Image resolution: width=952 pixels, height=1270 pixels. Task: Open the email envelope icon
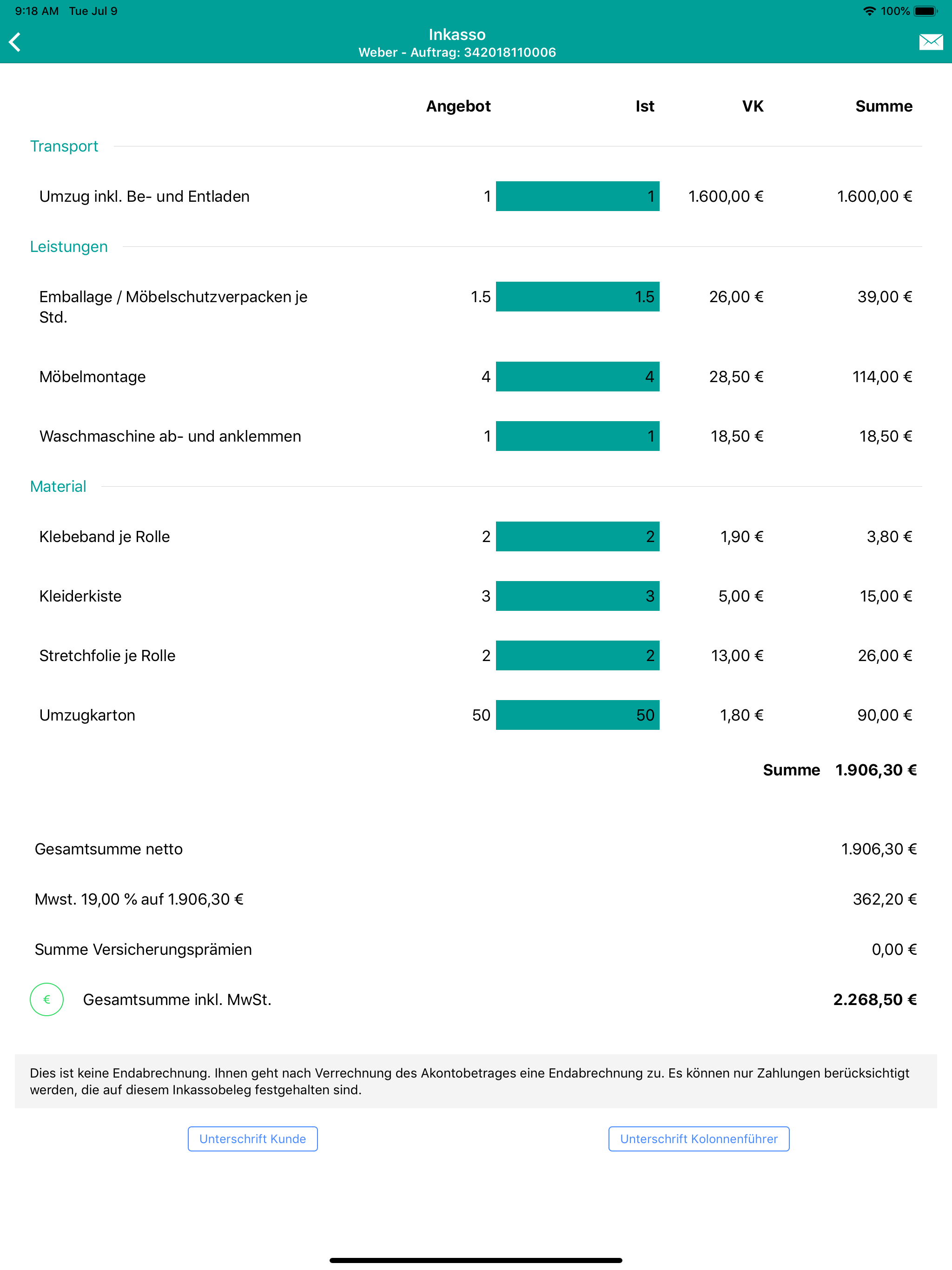pyautogui.click(x=930, y=42)
